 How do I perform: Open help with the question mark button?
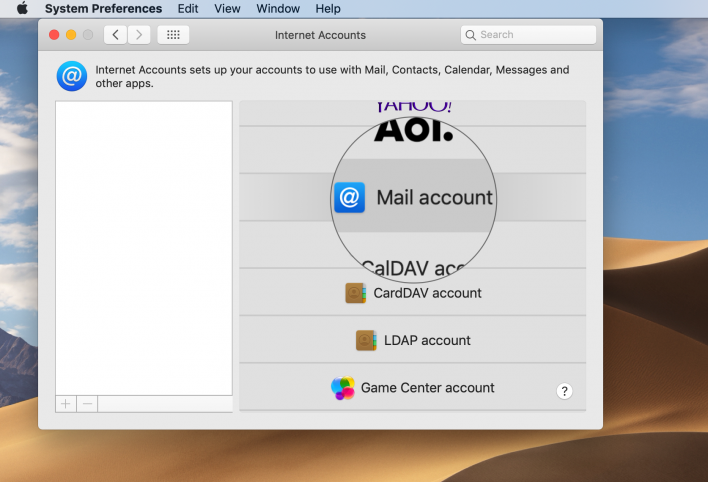(x=564, y=391)
